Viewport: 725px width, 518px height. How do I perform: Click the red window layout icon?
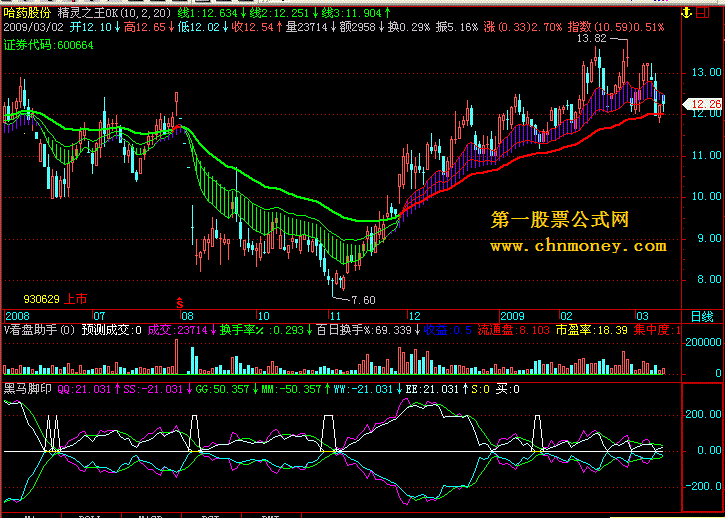click(x=704, y=12)
